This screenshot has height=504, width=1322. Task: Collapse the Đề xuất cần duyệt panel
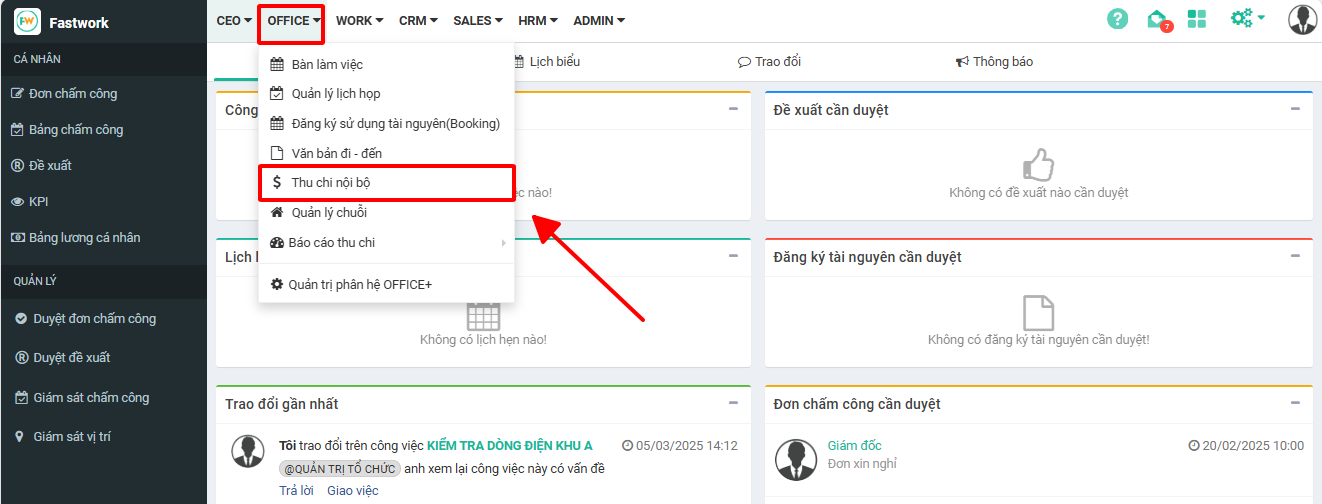(1295, 109)
